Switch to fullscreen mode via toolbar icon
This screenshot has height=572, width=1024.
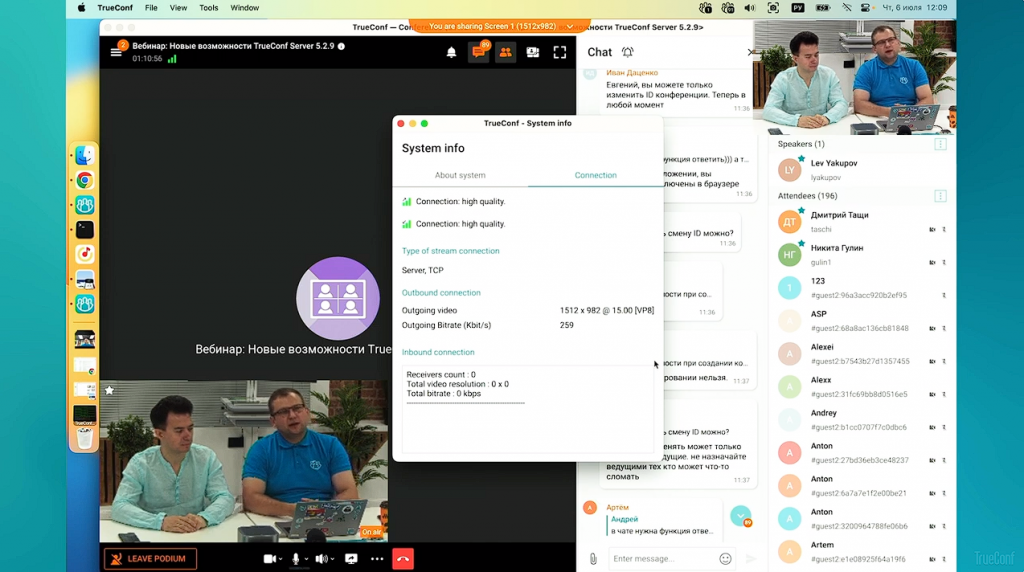pos(560,52)
